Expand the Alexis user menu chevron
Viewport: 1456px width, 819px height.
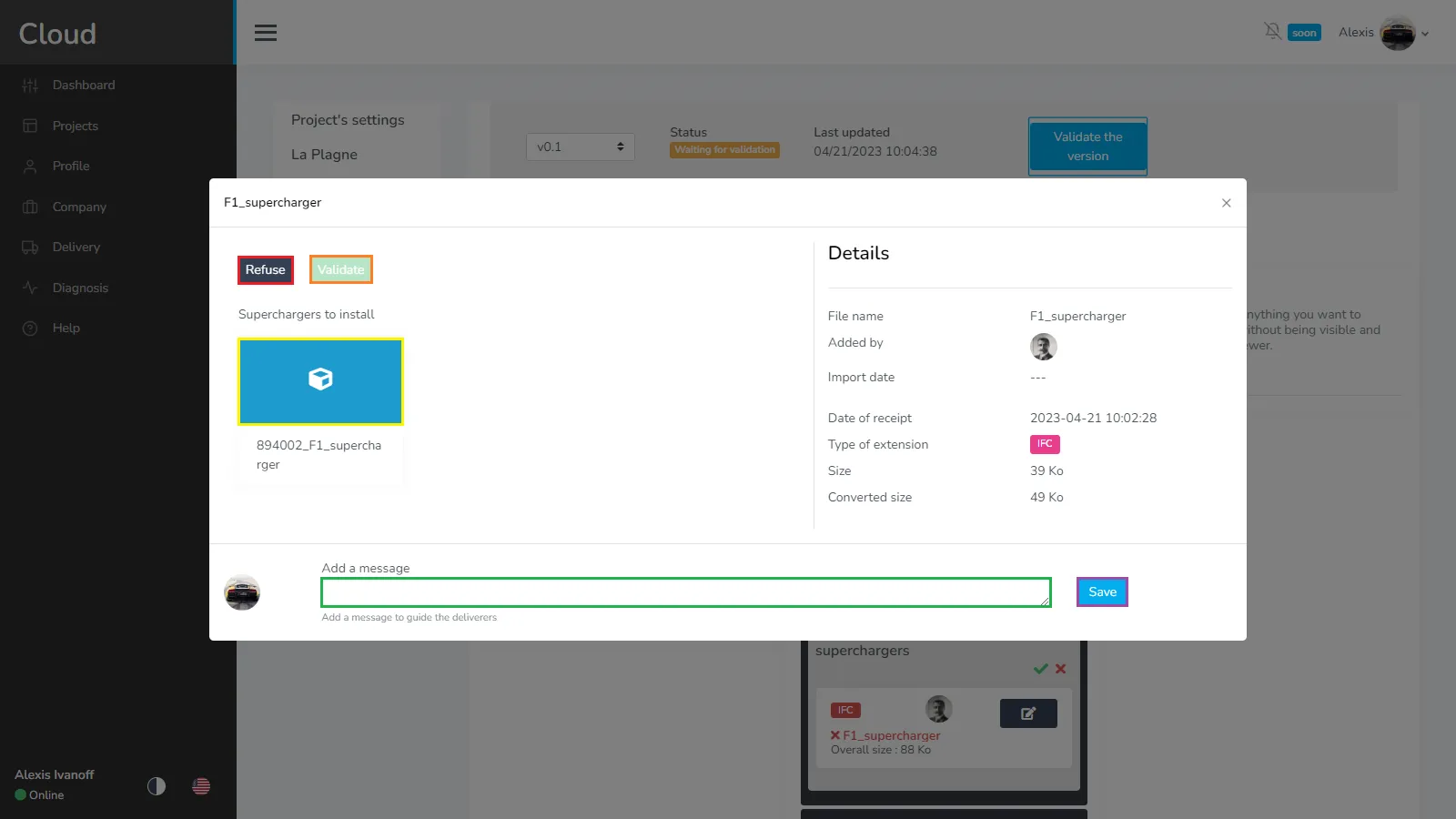1425,34
